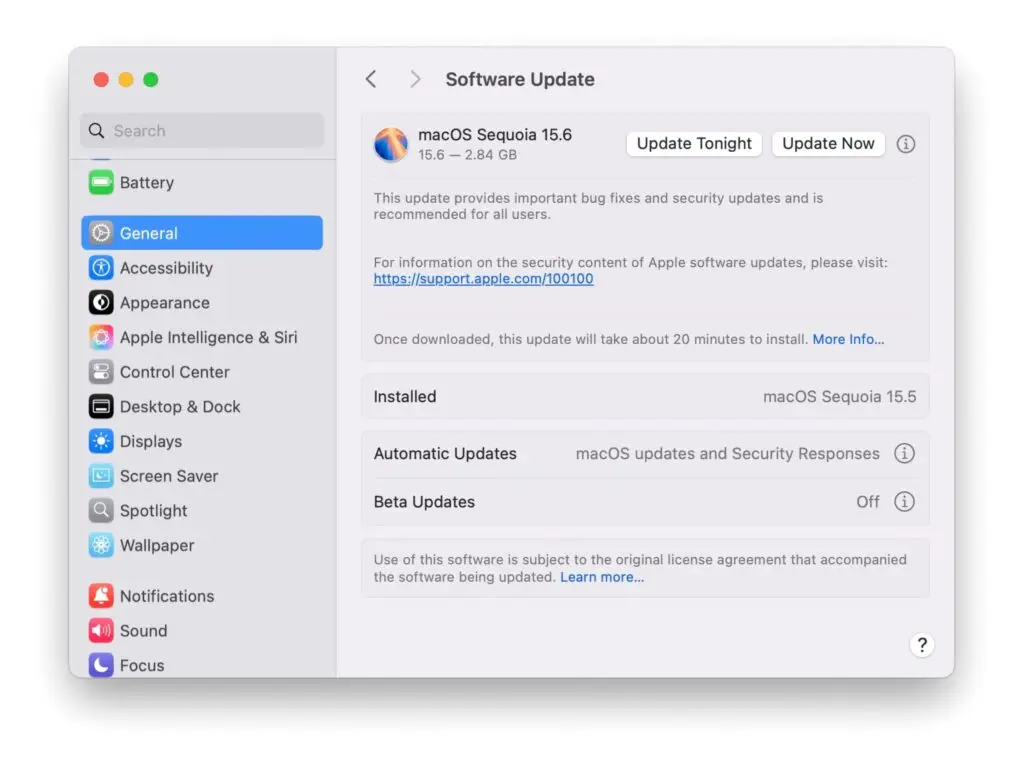The width and height of the screenshot is (1024, 769).
Task: Click the 'macOS updates and Security Responses' value
Action: point(728,453)
